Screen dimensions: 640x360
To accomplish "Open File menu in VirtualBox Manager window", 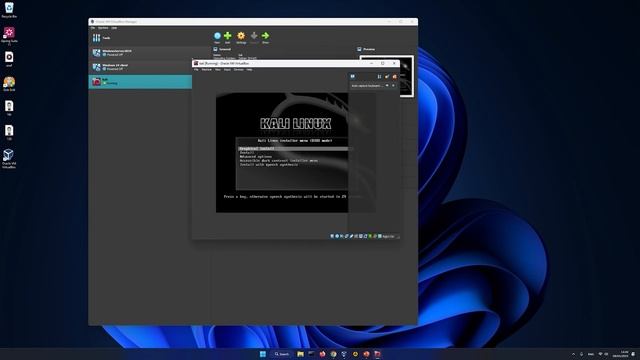I will (x=93, y=28).
